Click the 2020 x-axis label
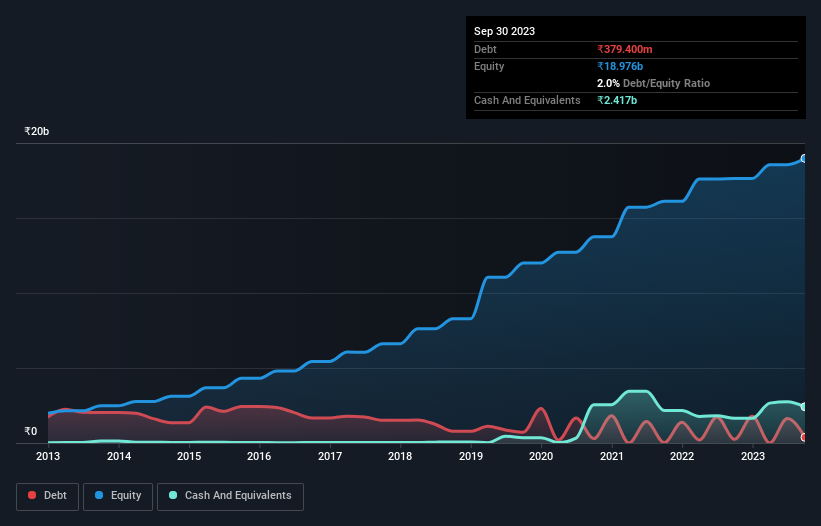 [541, 456]
